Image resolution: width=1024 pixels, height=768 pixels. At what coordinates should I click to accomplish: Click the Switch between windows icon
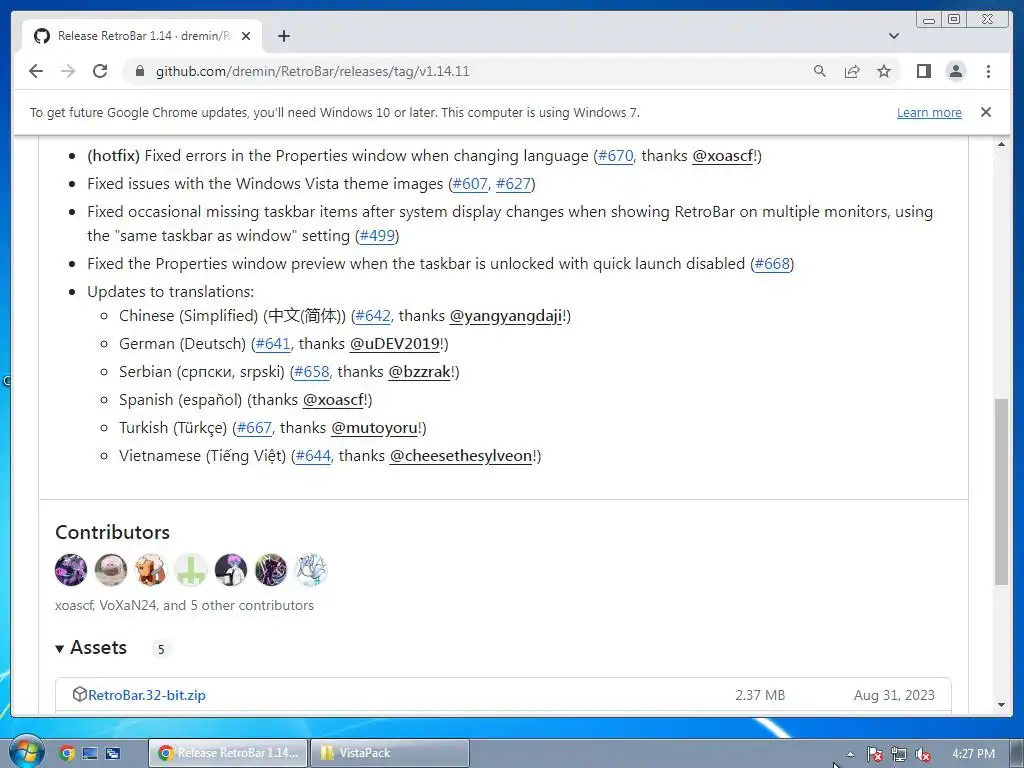click(113, 753)
